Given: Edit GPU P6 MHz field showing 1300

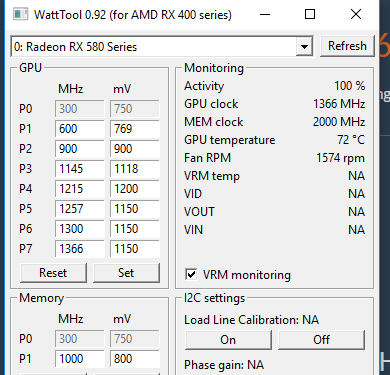Looking at the screenshot, I should [80, 229].
